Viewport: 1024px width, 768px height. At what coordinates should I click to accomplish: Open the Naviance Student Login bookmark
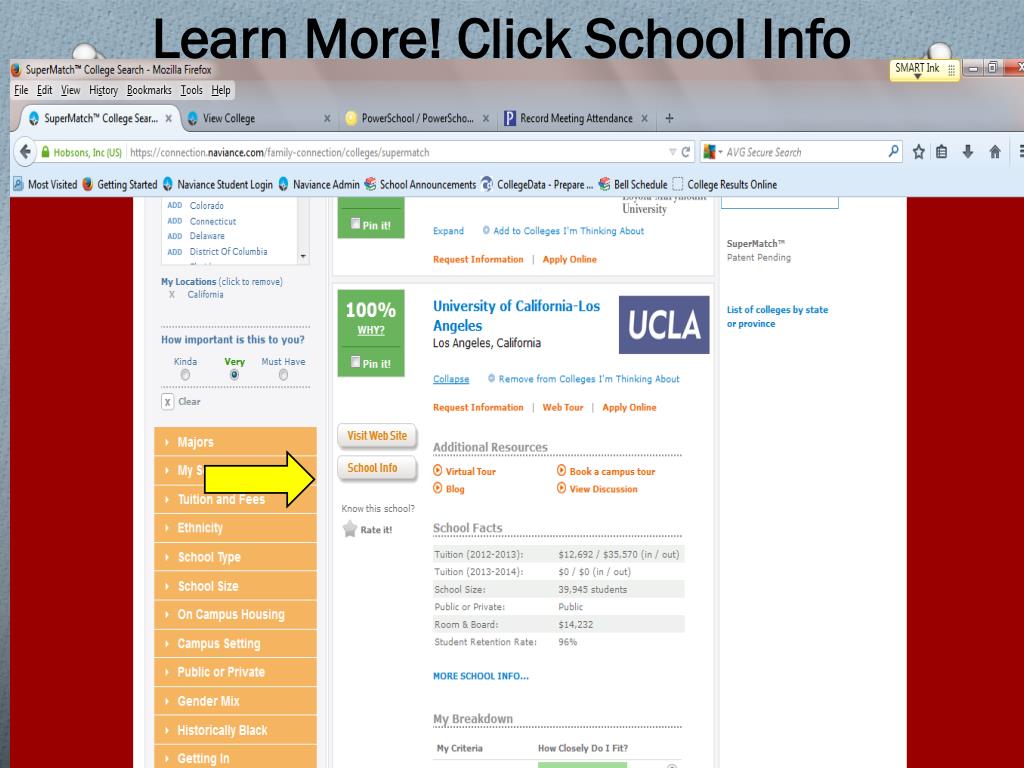(218, 184)
